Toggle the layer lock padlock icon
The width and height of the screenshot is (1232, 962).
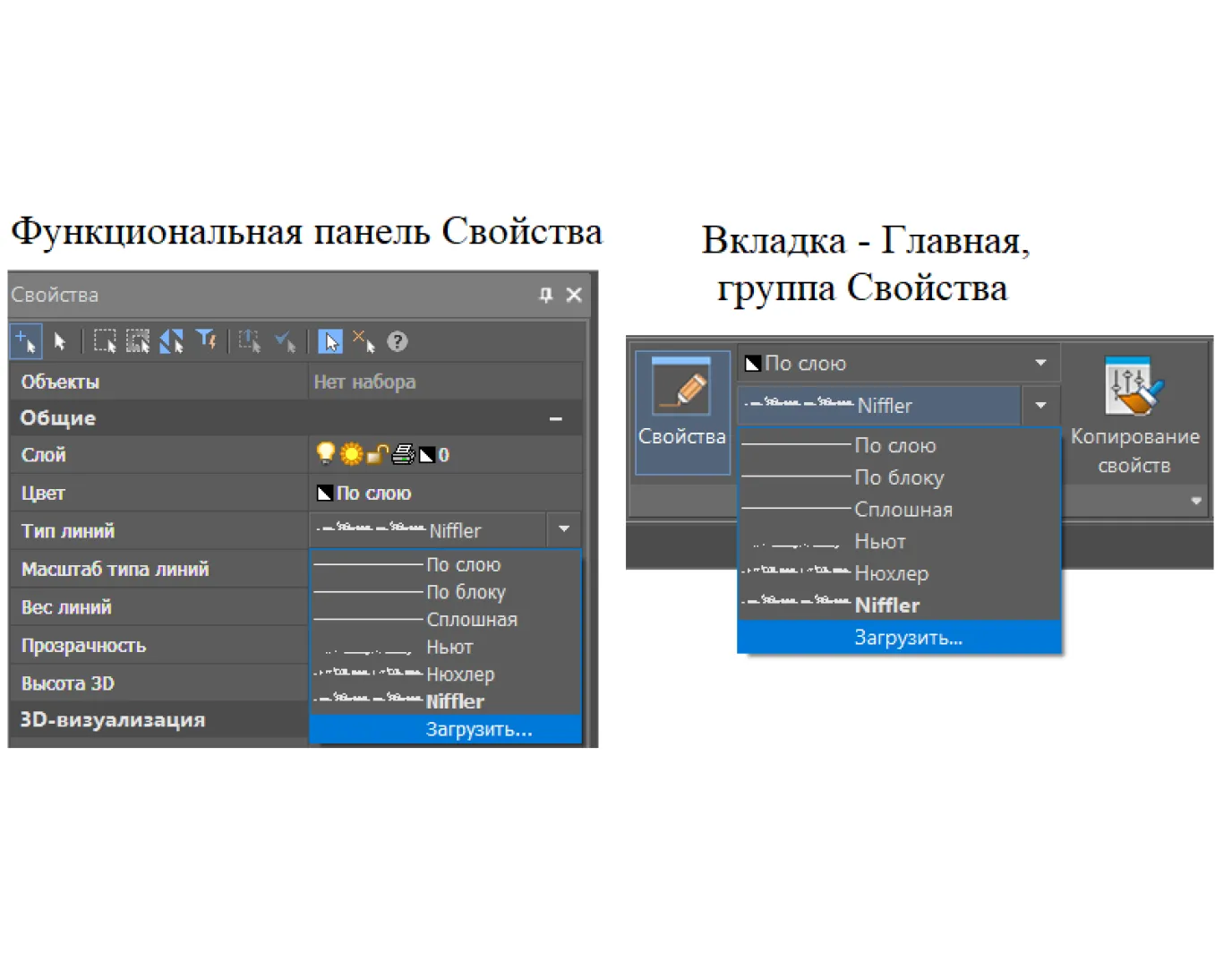378,455
